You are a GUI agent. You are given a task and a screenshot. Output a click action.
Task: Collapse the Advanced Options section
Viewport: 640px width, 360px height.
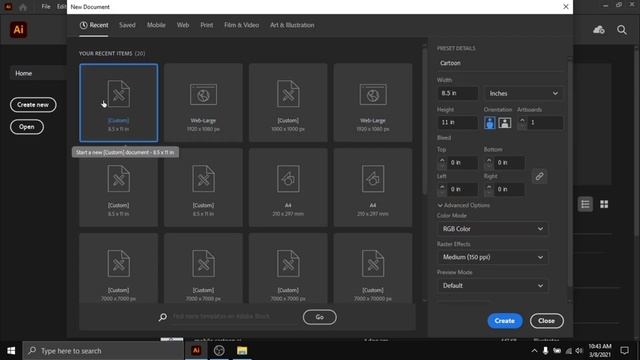(464, 205)
